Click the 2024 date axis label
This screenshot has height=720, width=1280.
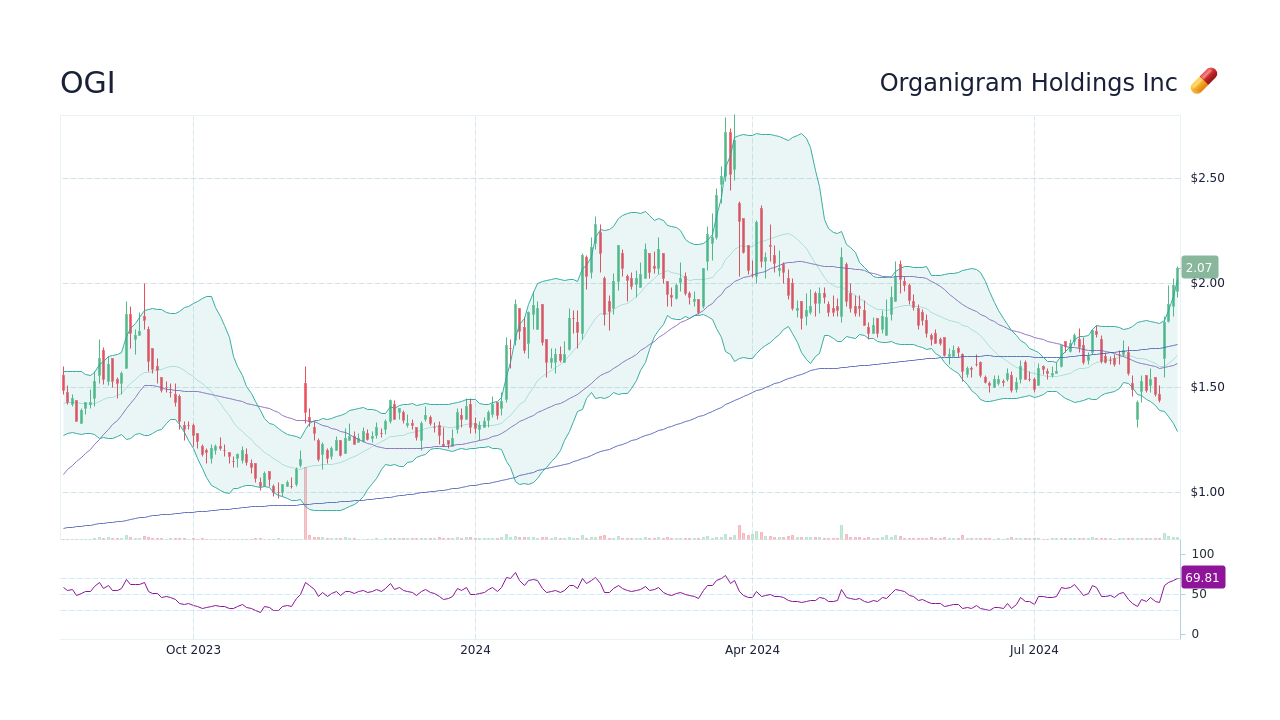coord(475,650)
